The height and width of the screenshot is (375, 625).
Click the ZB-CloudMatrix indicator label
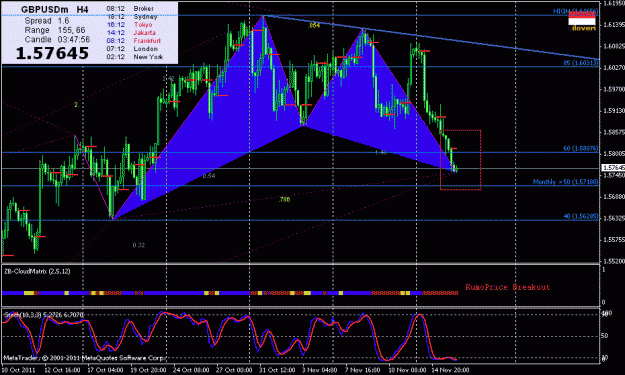point(37,271)
